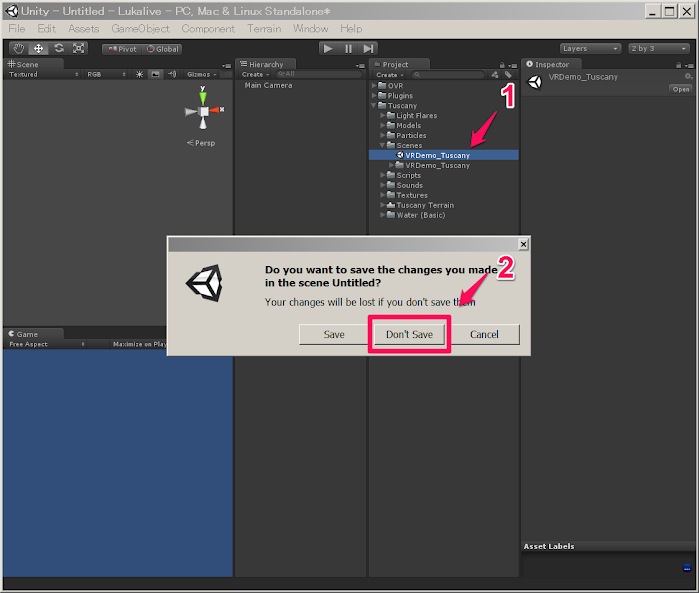The width and height of the screenshot is (699, 593).
Task: Open the 2 by 3 layout dropdown
Action: [658, 49]
